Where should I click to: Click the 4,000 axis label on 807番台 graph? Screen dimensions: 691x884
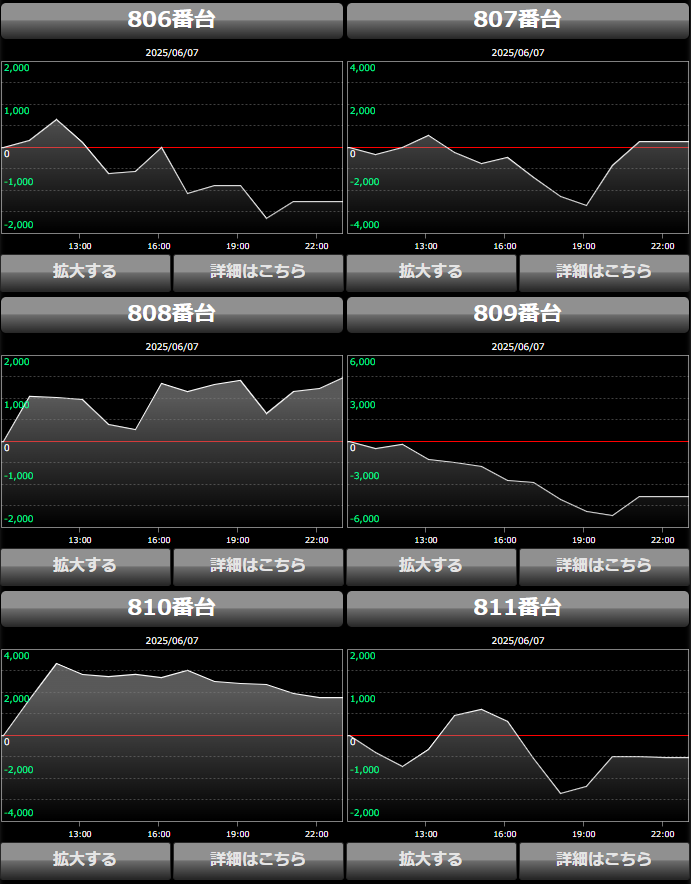click(x=362, y=68)
